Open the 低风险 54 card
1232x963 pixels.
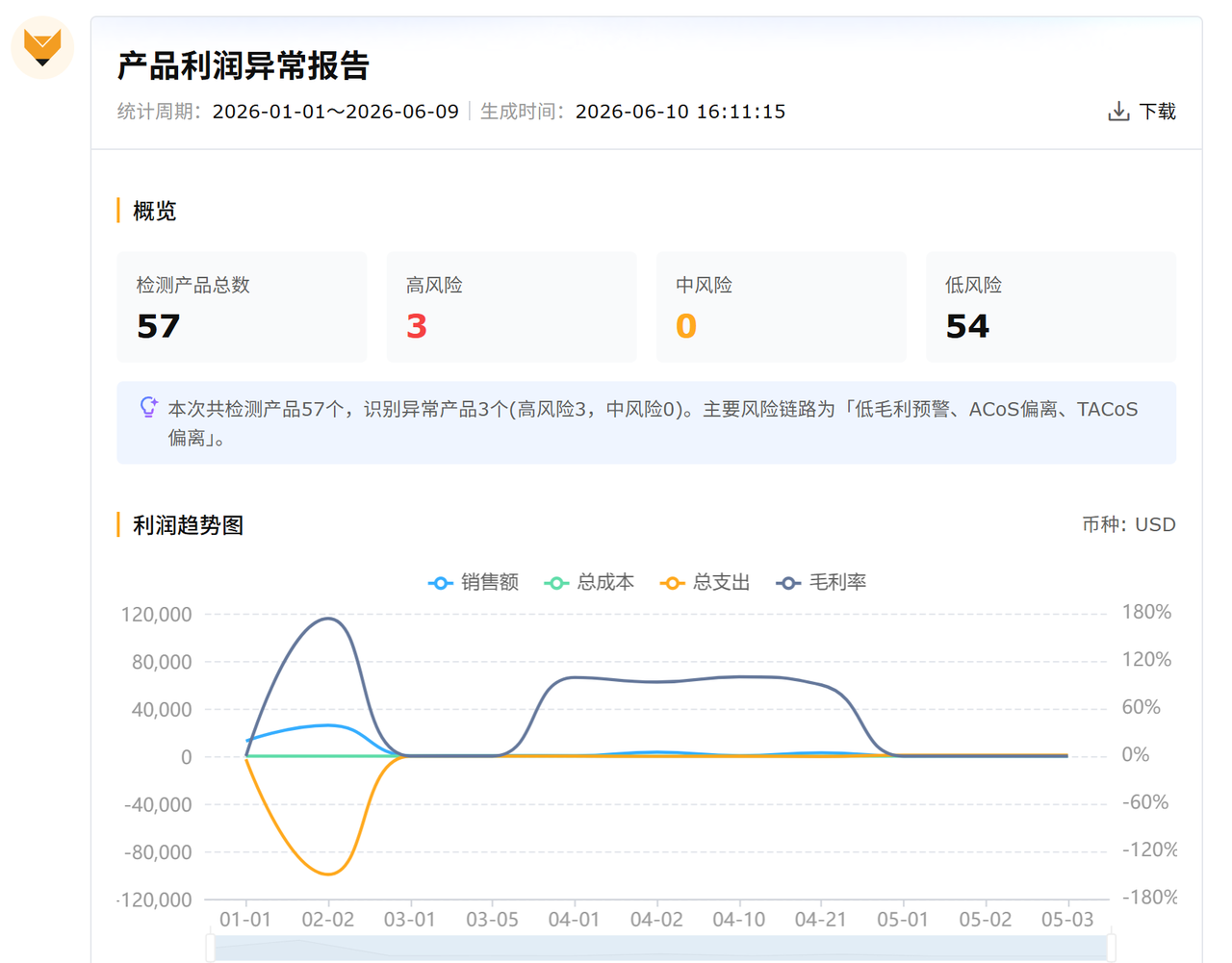tap(1051, 307)
